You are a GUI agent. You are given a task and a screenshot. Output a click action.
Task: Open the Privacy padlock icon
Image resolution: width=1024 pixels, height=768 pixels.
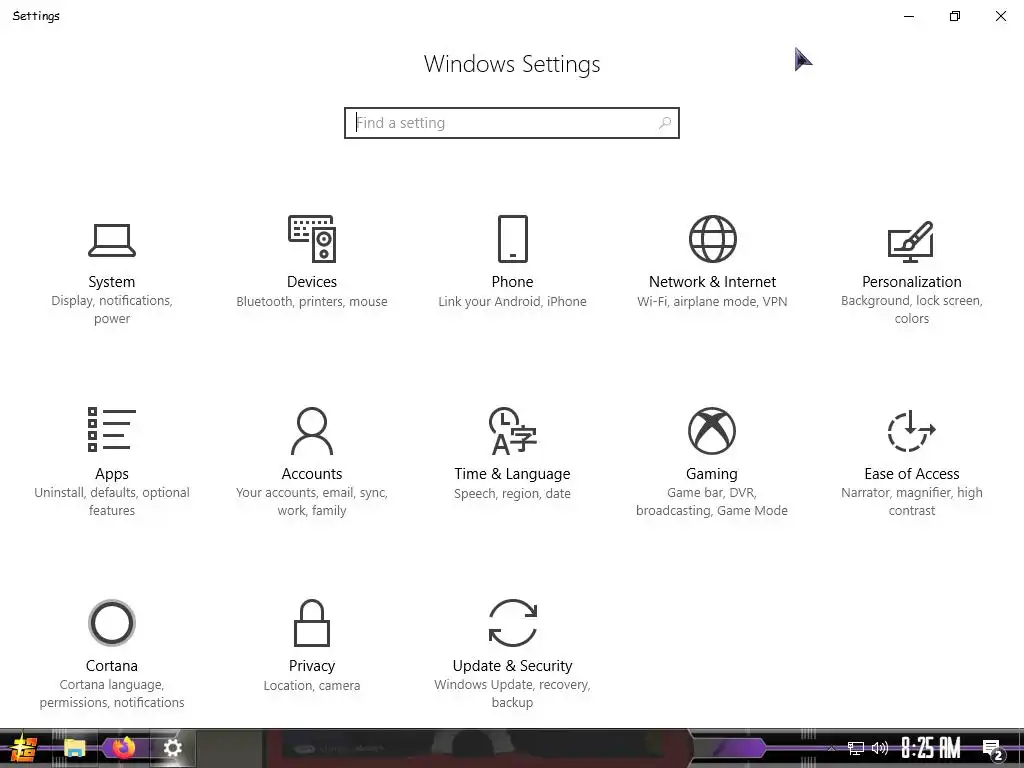pyautogui.click(x=312, y=623)
